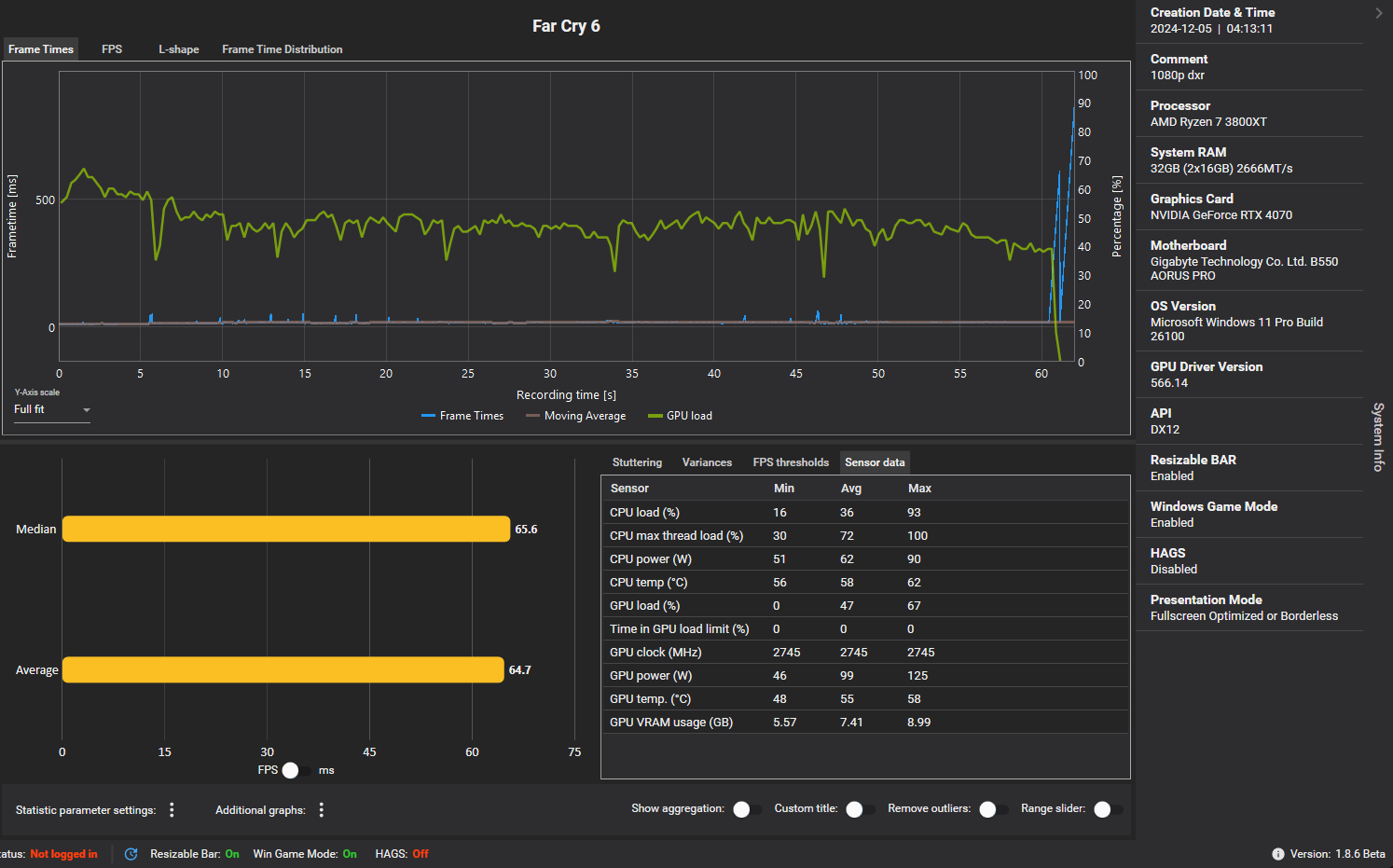This screenshot has width=1393, height=868.
Task: Click the Avg column header
Action: (x=851, y=489)
